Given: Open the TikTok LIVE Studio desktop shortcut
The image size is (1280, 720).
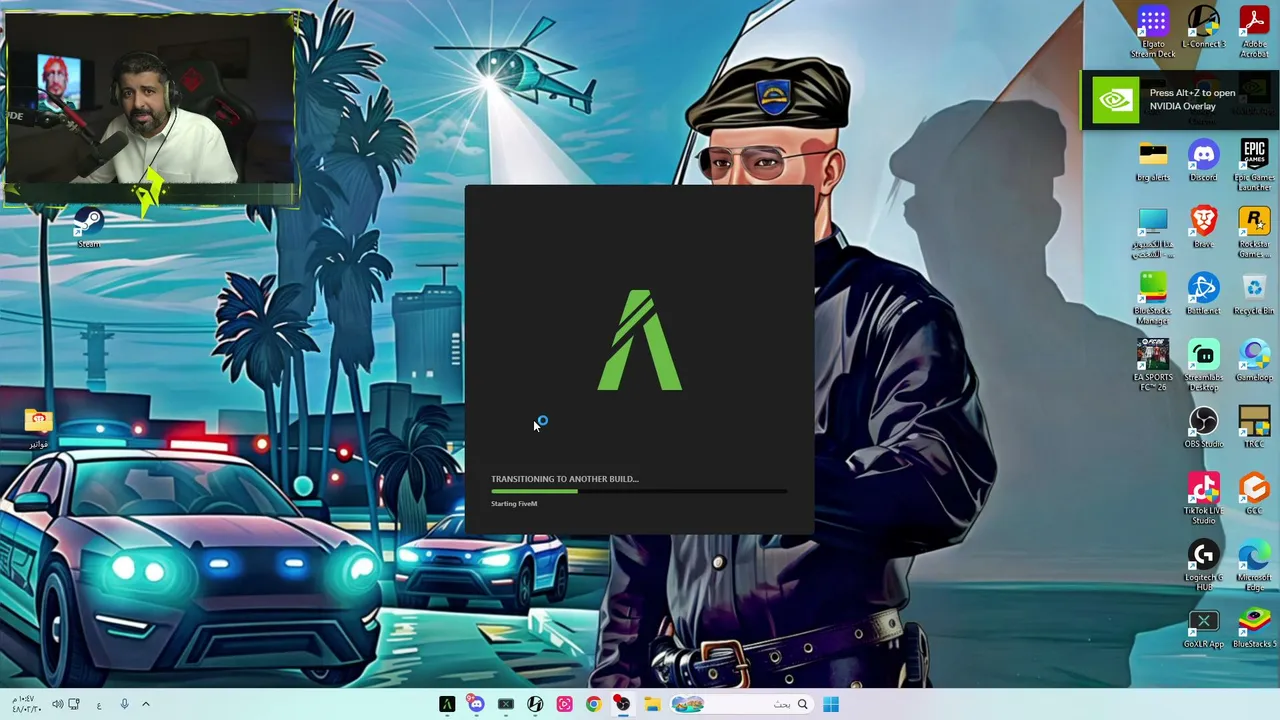Looking at the screenshot, I should pos(1203,499).
